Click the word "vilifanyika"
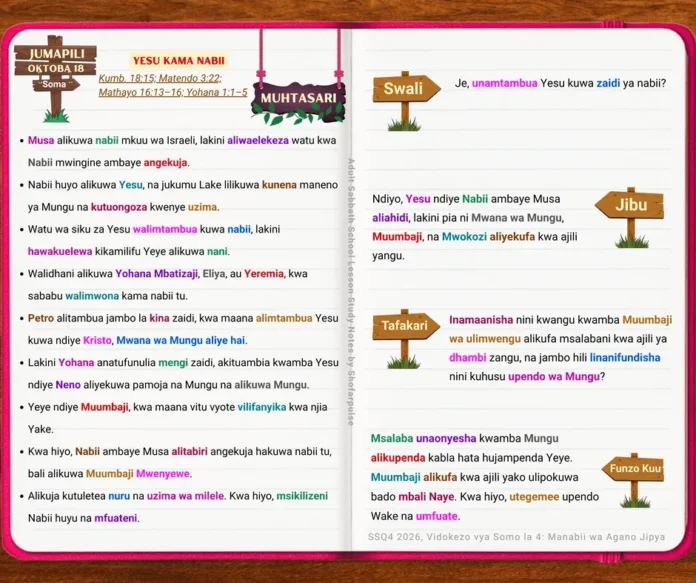 coord(262,407)
